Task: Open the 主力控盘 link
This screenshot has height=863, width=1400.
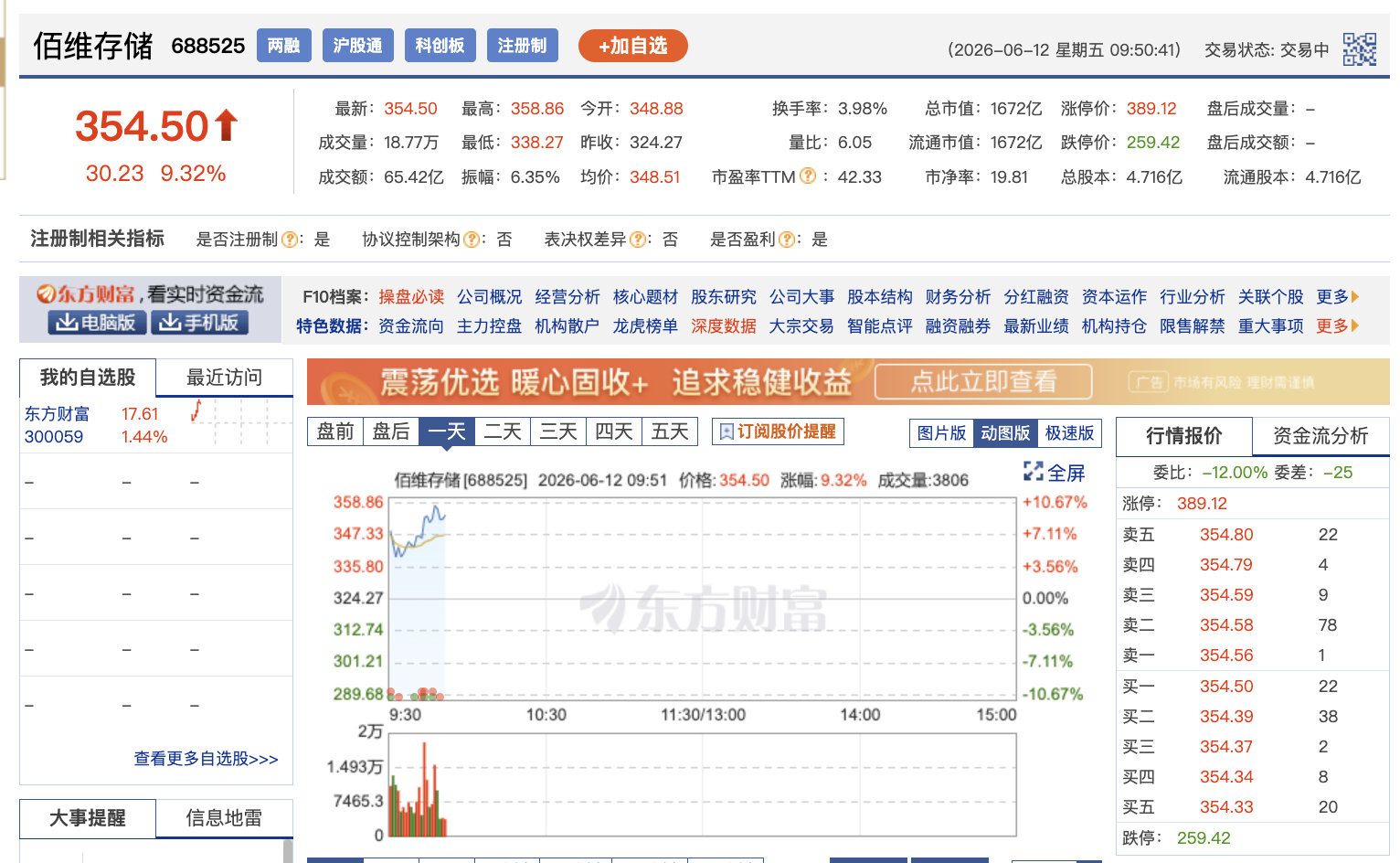Action: (490, 326)
